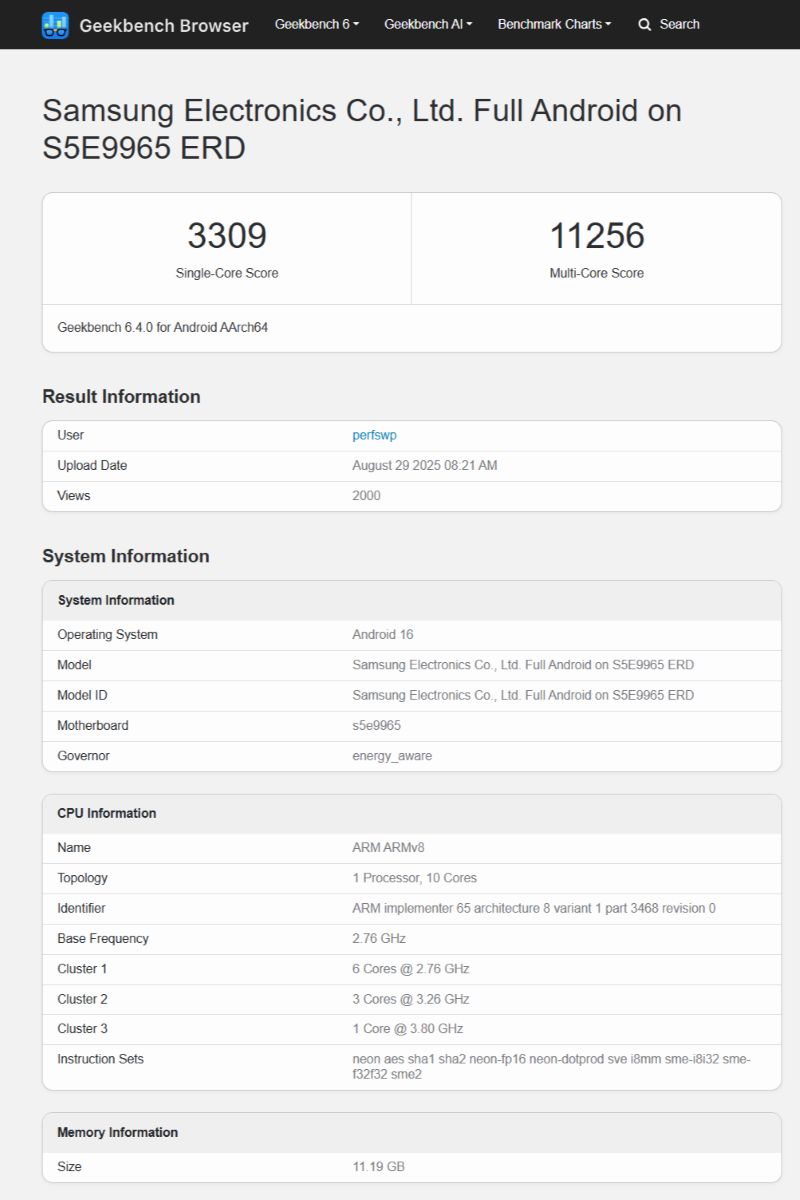Select the 11256 multi-core score

click(597, 236)
